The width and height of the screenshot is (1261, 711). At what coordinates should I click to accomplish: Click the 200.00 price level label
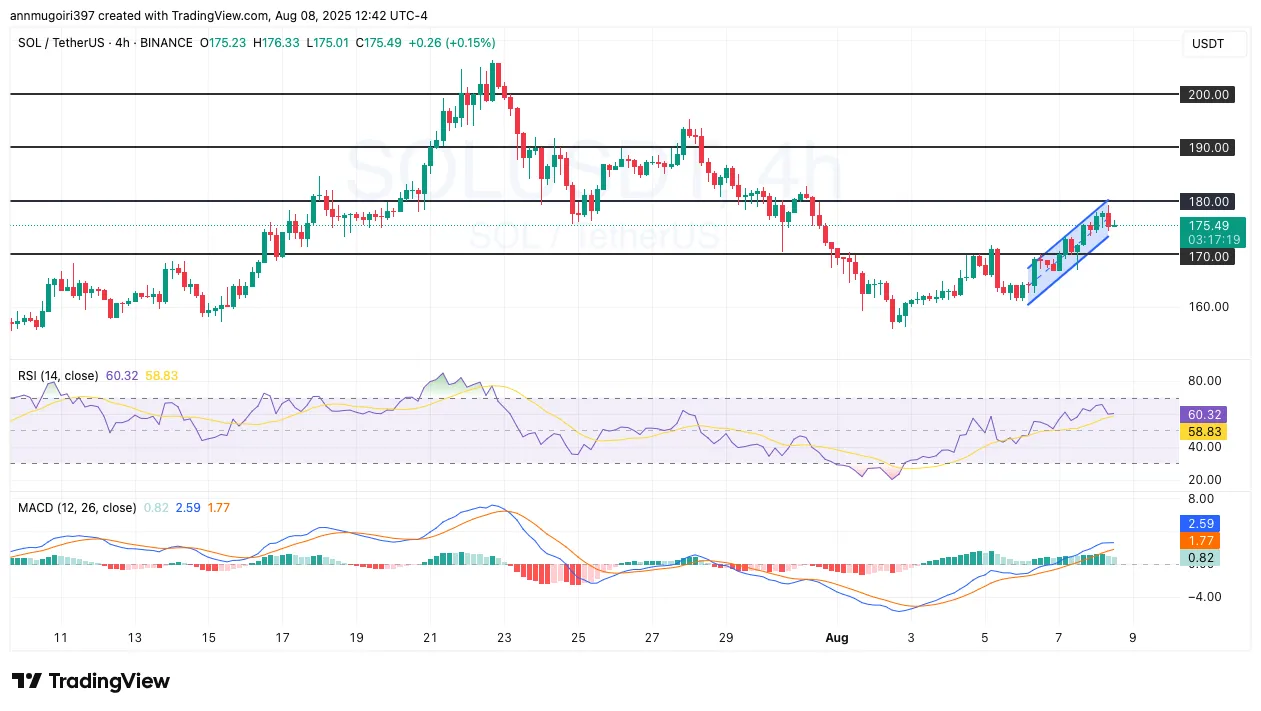(1208, 94)
